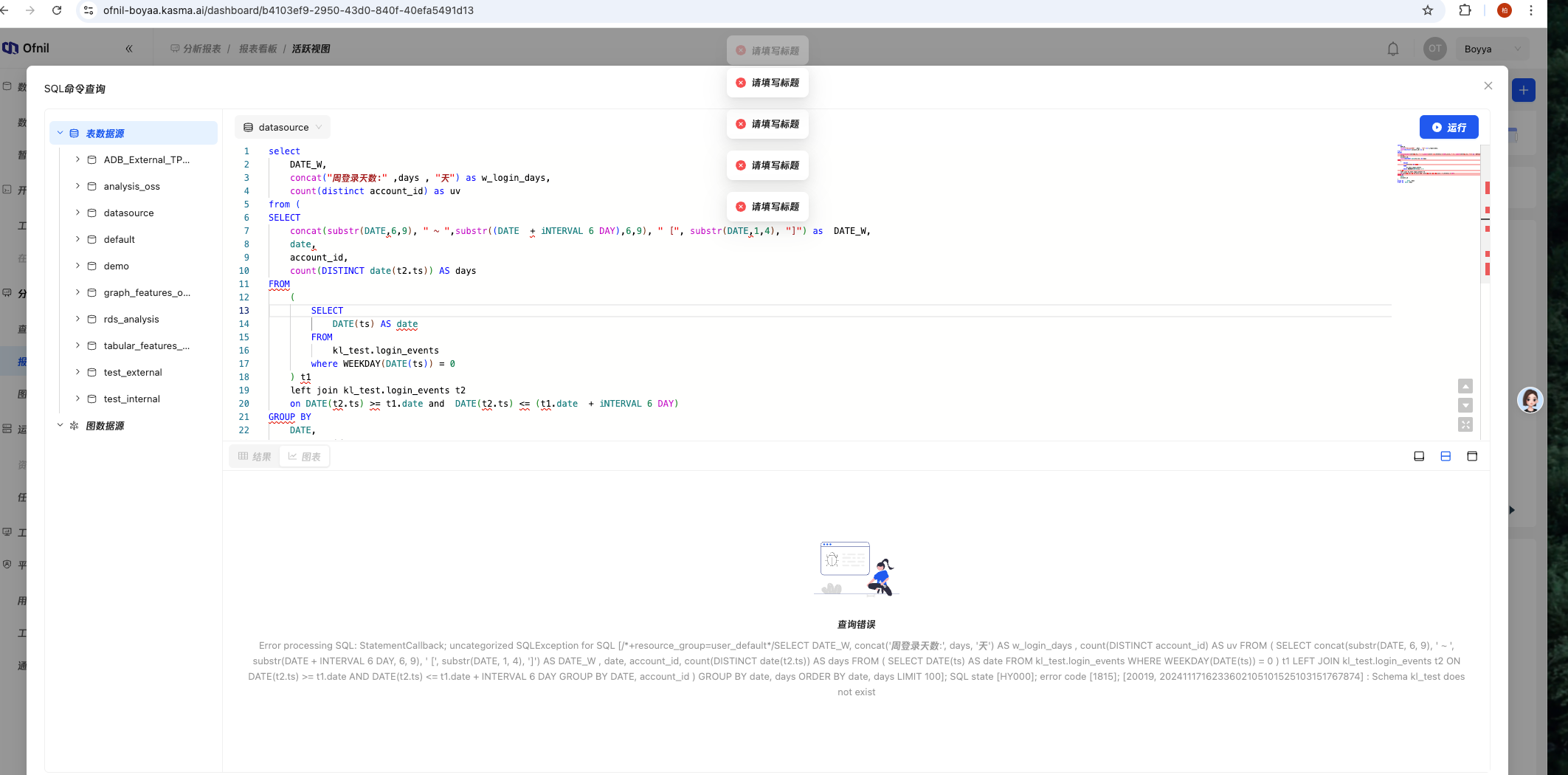Image resolution: width=1568 pixels, height=775 pixels.
Task: Click the demo database icon
Action: click(92, 266)
